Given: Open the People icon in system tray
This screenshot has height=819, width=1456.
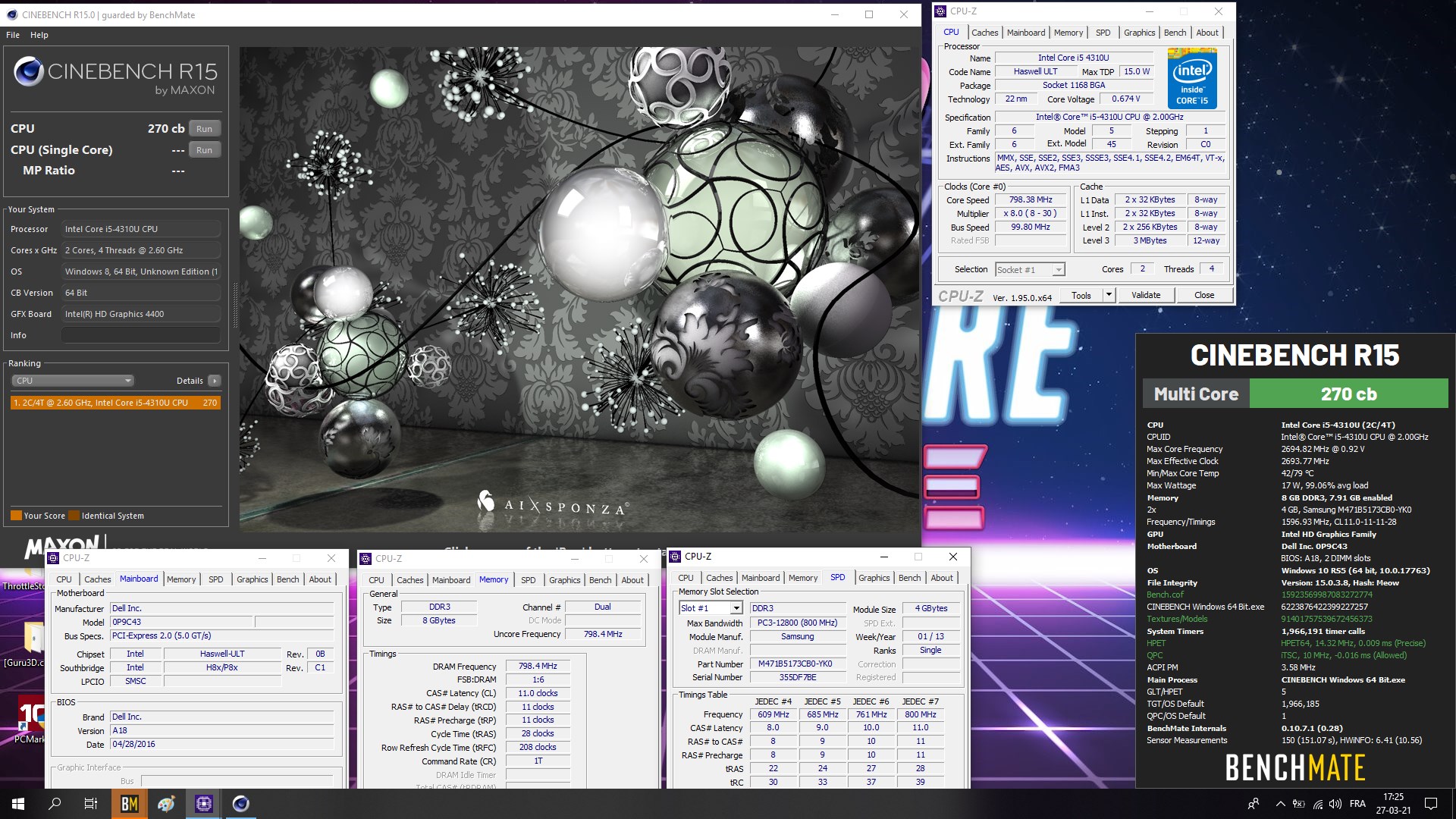Looking at the screenshot, I should pyautogui.click(x=1254, y=804).
